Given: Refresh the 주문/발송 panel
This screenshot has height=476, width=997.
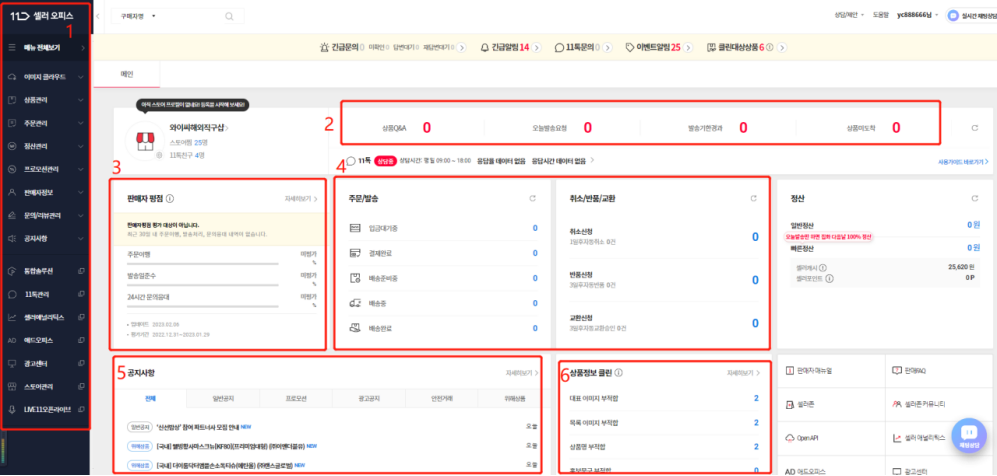Looking at the screenshot, I should pyautogui.click(x=535, y=198).
